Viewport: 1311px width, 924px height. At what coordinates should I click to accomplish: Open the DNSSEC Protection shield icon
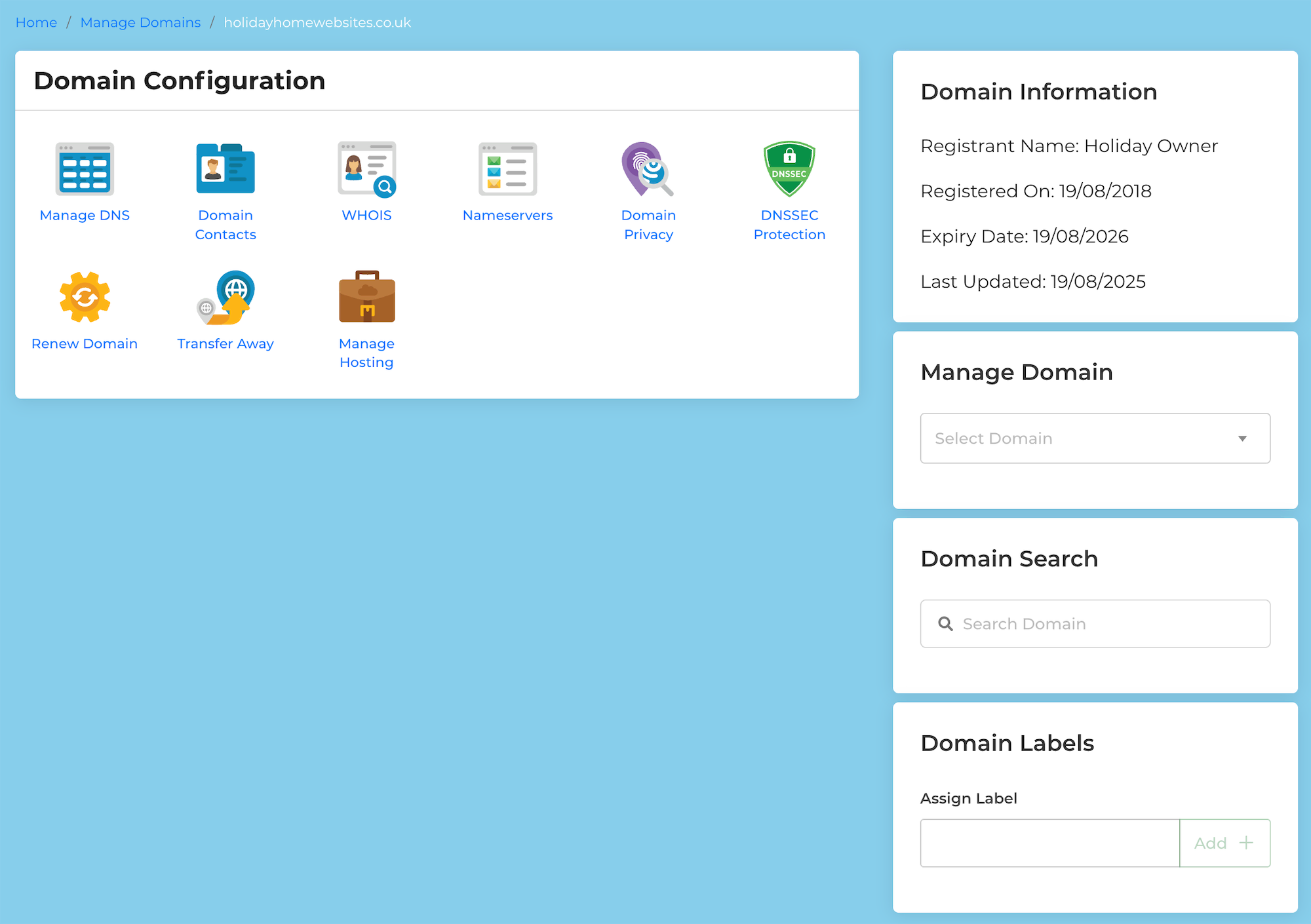[789, 169]
